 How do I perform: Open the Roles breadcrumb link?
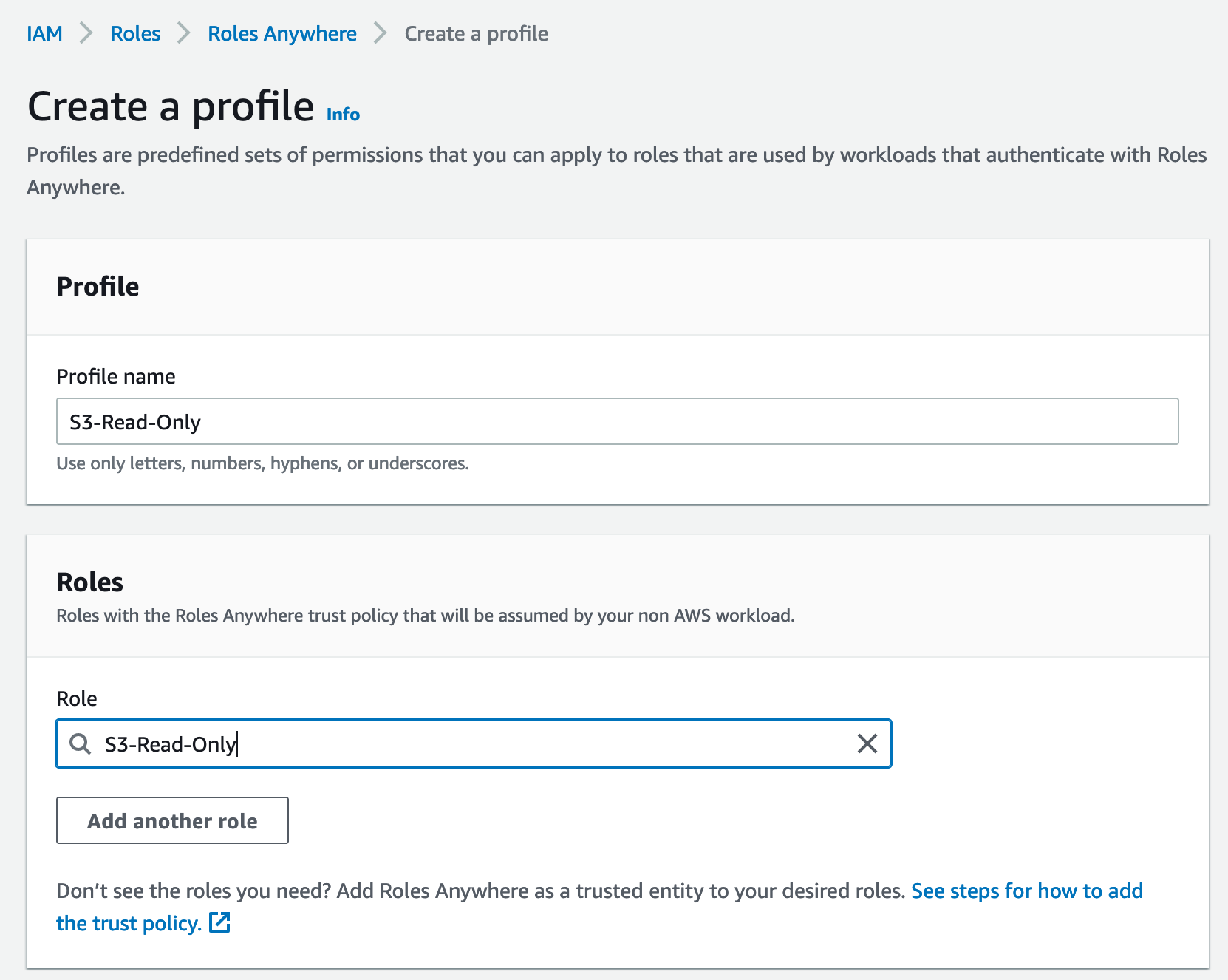pyautogui.click(x=135, y=33)
